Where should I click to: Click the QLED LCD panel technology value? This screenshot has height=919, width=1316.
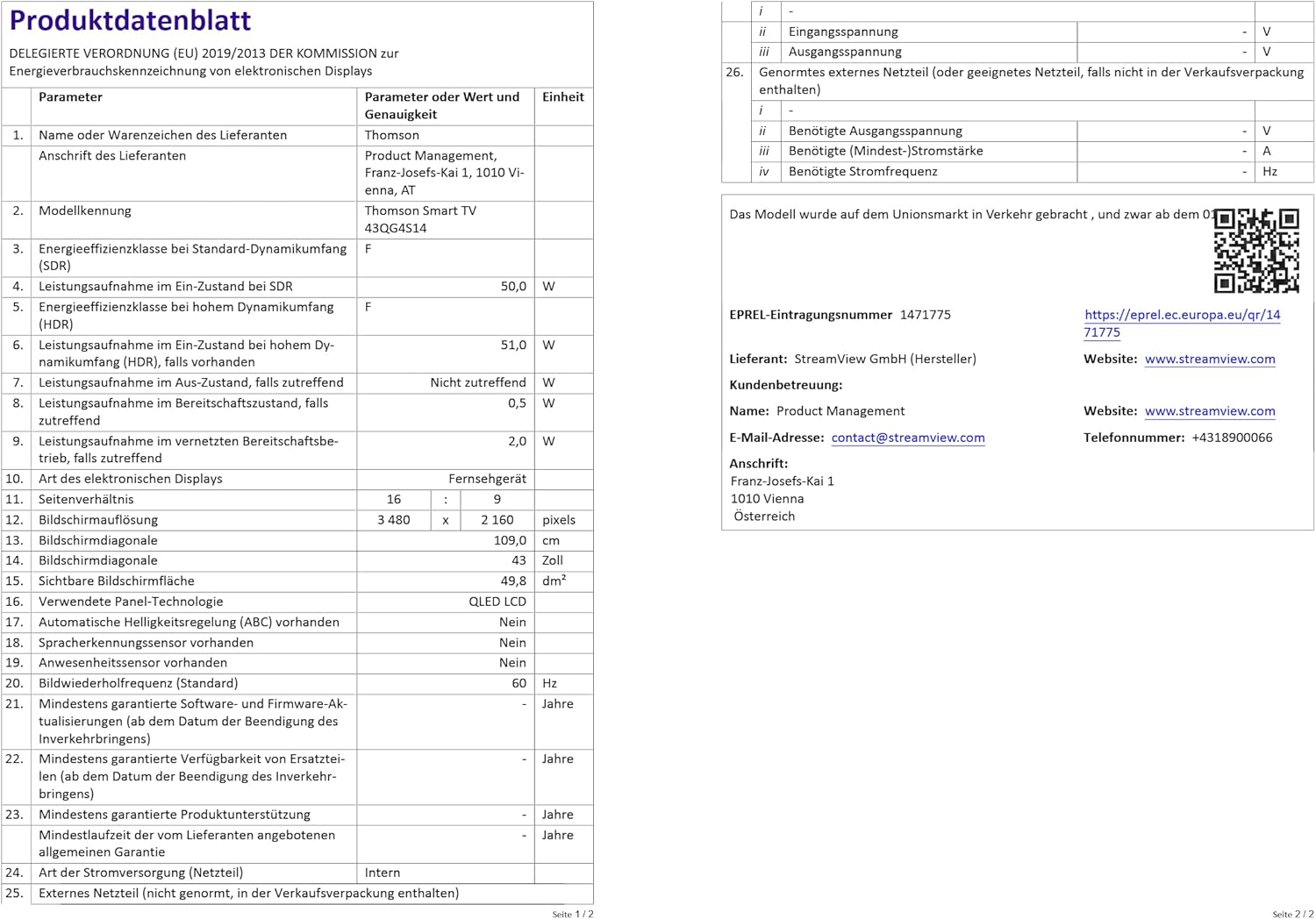click(497, 602)
